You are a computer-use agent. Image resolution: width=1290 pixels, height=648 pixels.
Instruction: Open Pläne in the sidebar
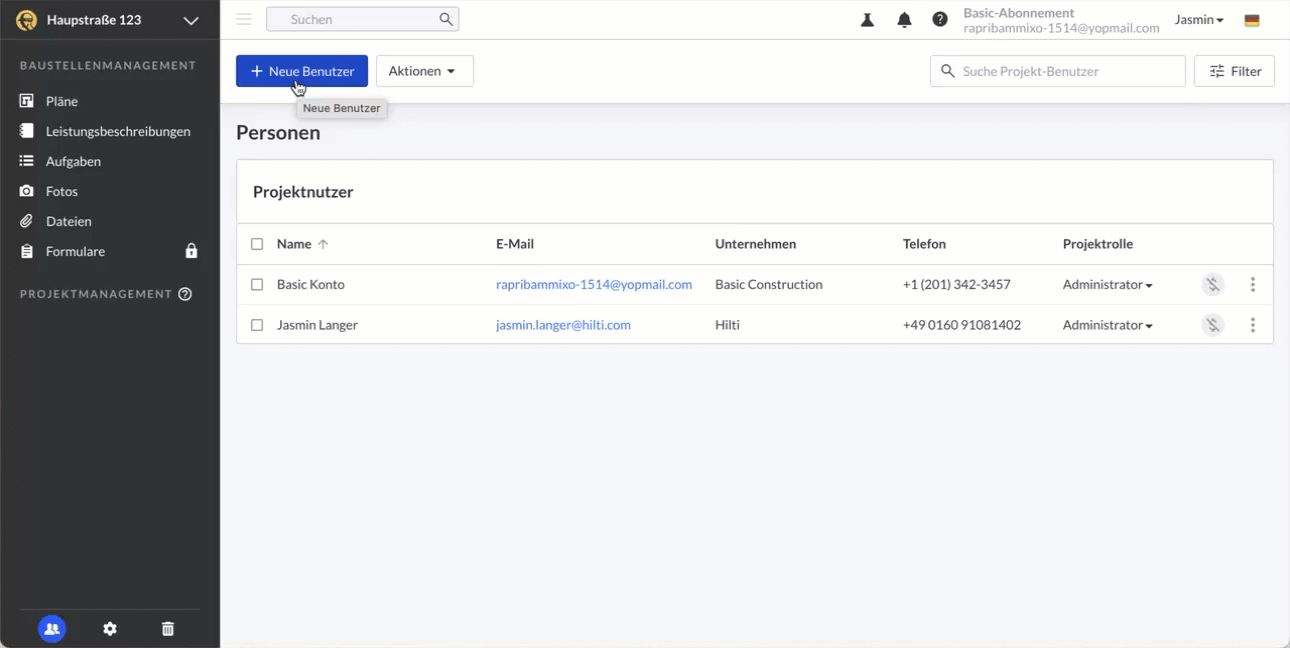[61, 101]
